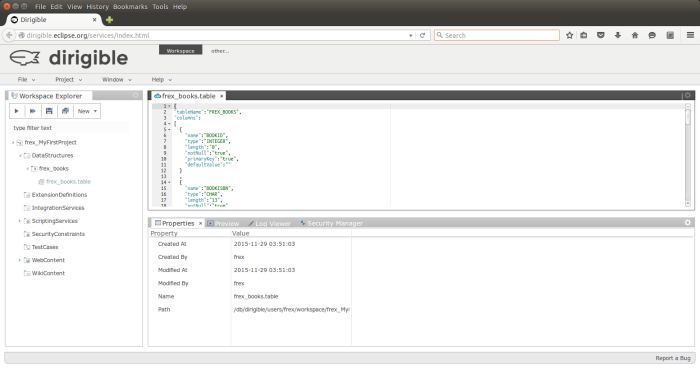Close the Properties tab
The height and width of the screenshot is (370, 700).
click(200, 223)
